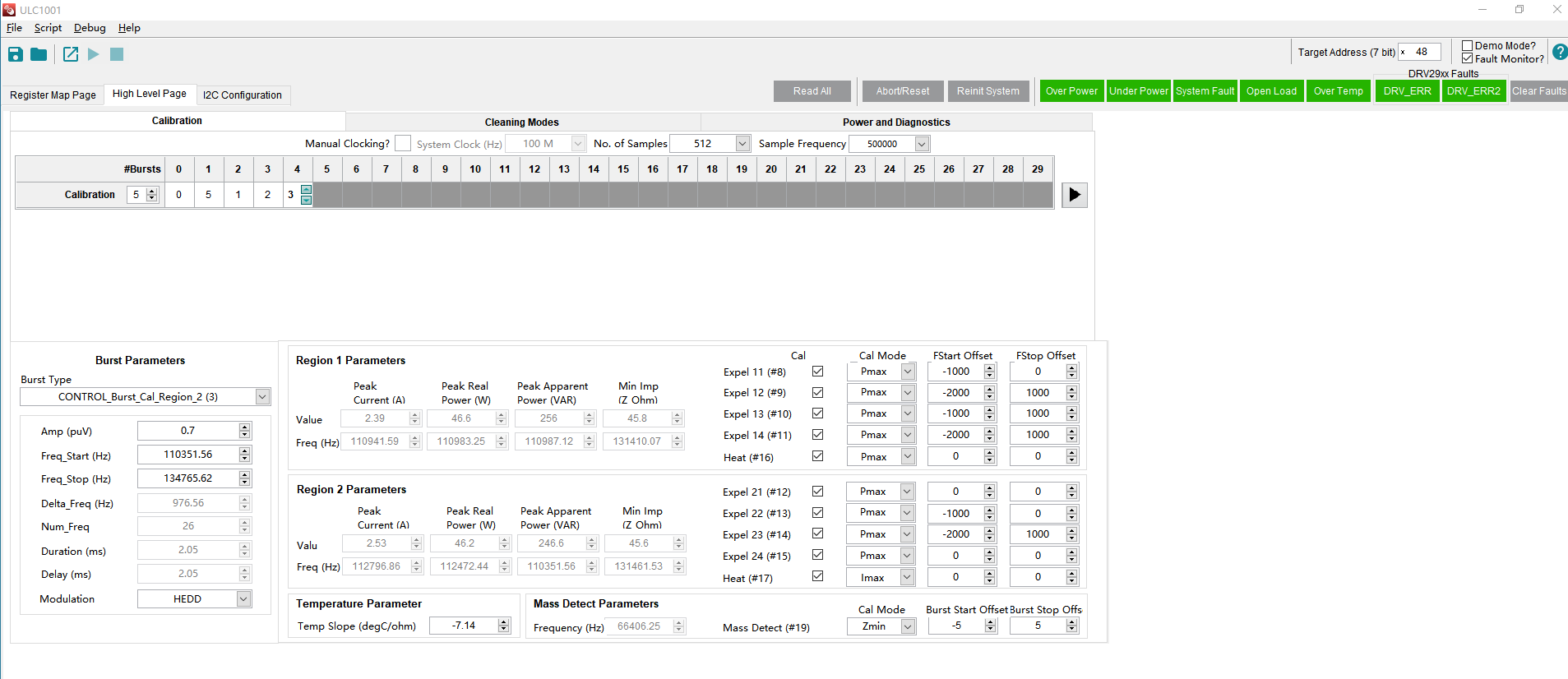Open the File menu
This screenshot has width=1568, height=679.
[15, 28]
